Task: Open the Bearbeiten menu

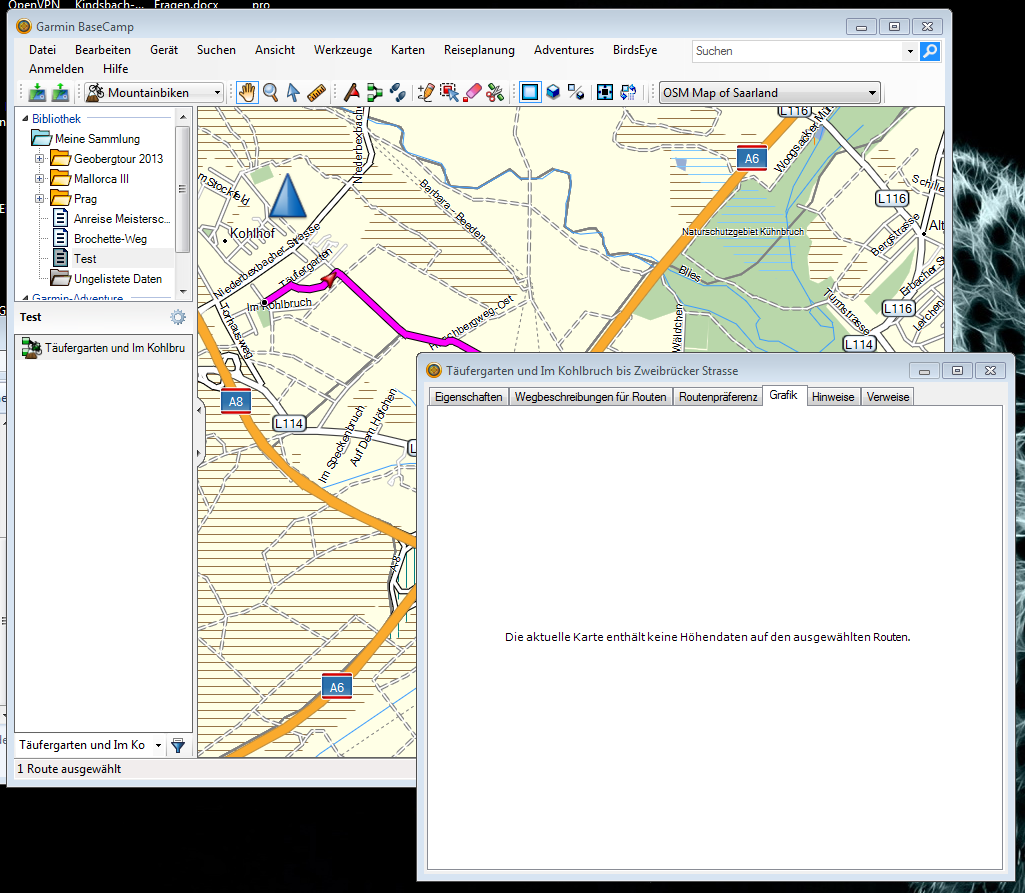Action: coord(103,50)
